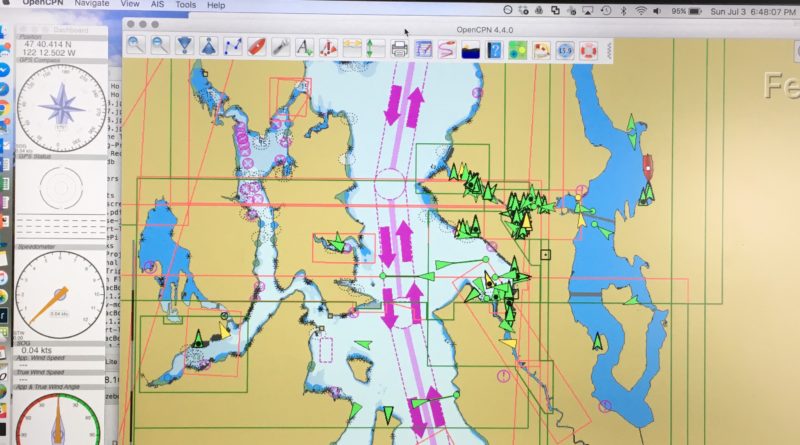Image resolution: width=800 pixels, height=445 pixels.
Task: Toggle chart text display icon
Action: tap(305, 46)
